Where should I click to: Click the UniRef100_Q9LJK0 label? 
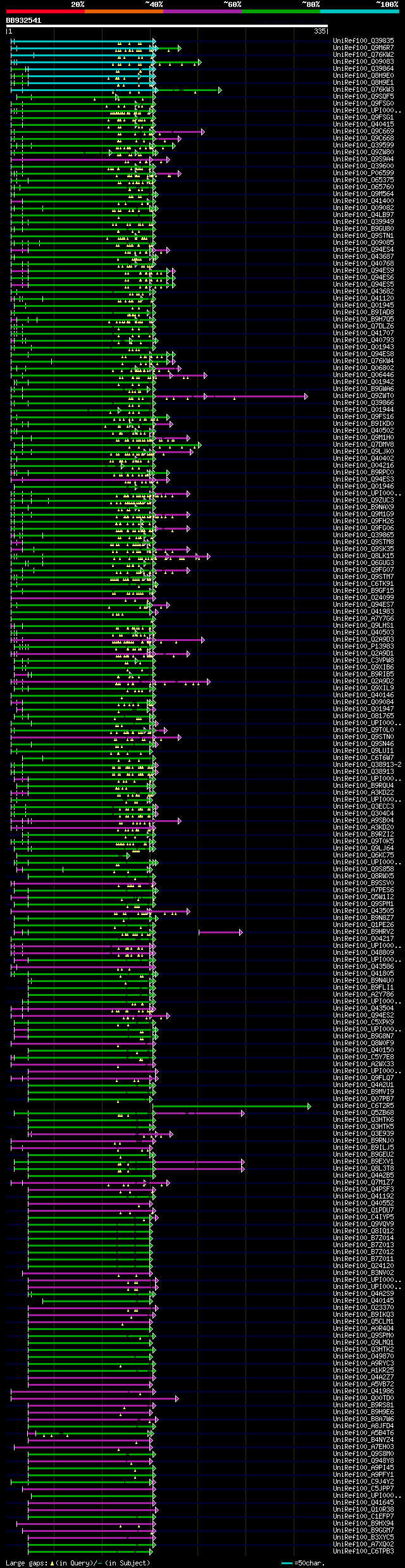tap(363, 452)
